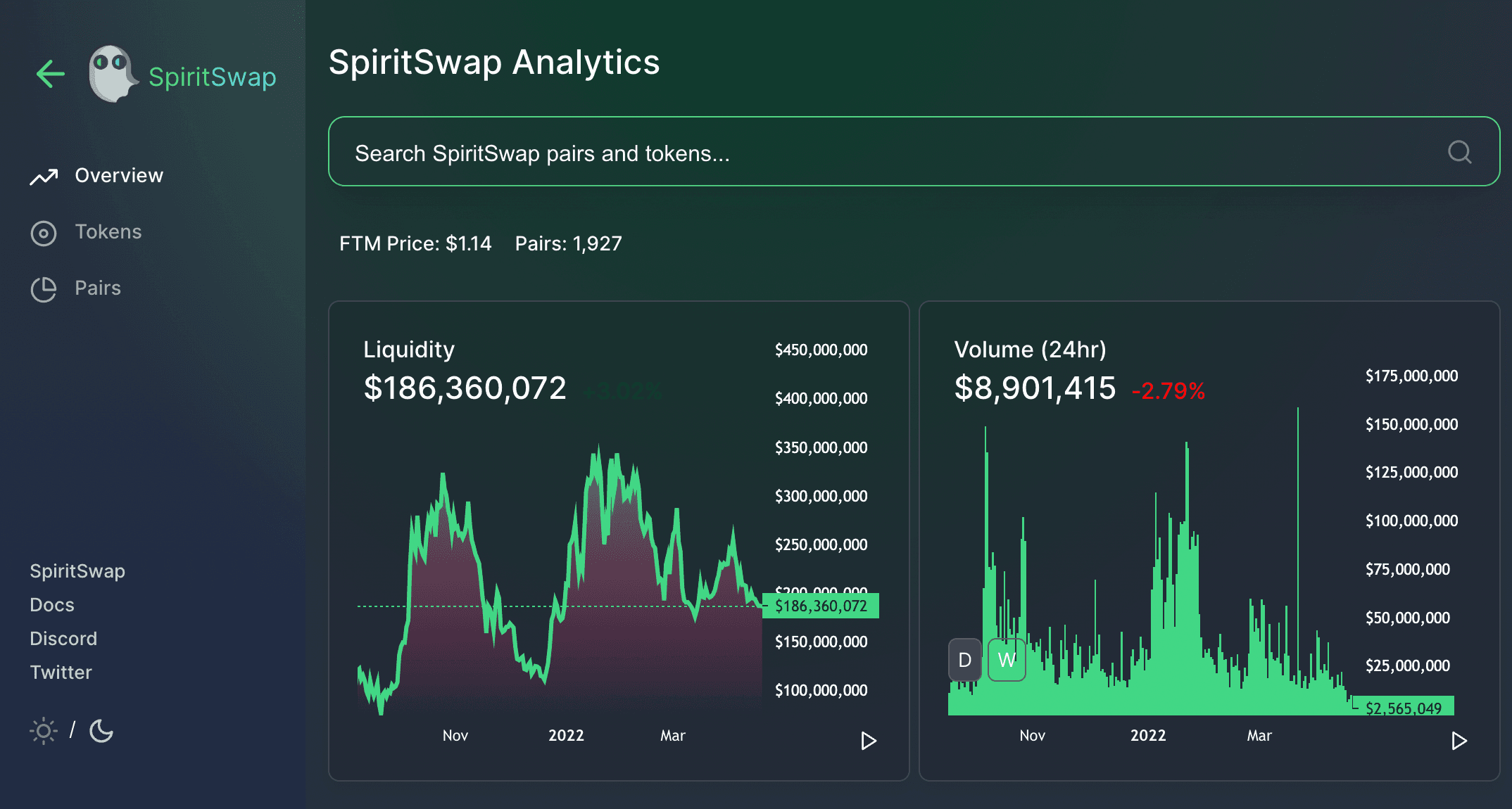Open the Docs link
This screenshot has width=1512, height=809.
point(52,605)
